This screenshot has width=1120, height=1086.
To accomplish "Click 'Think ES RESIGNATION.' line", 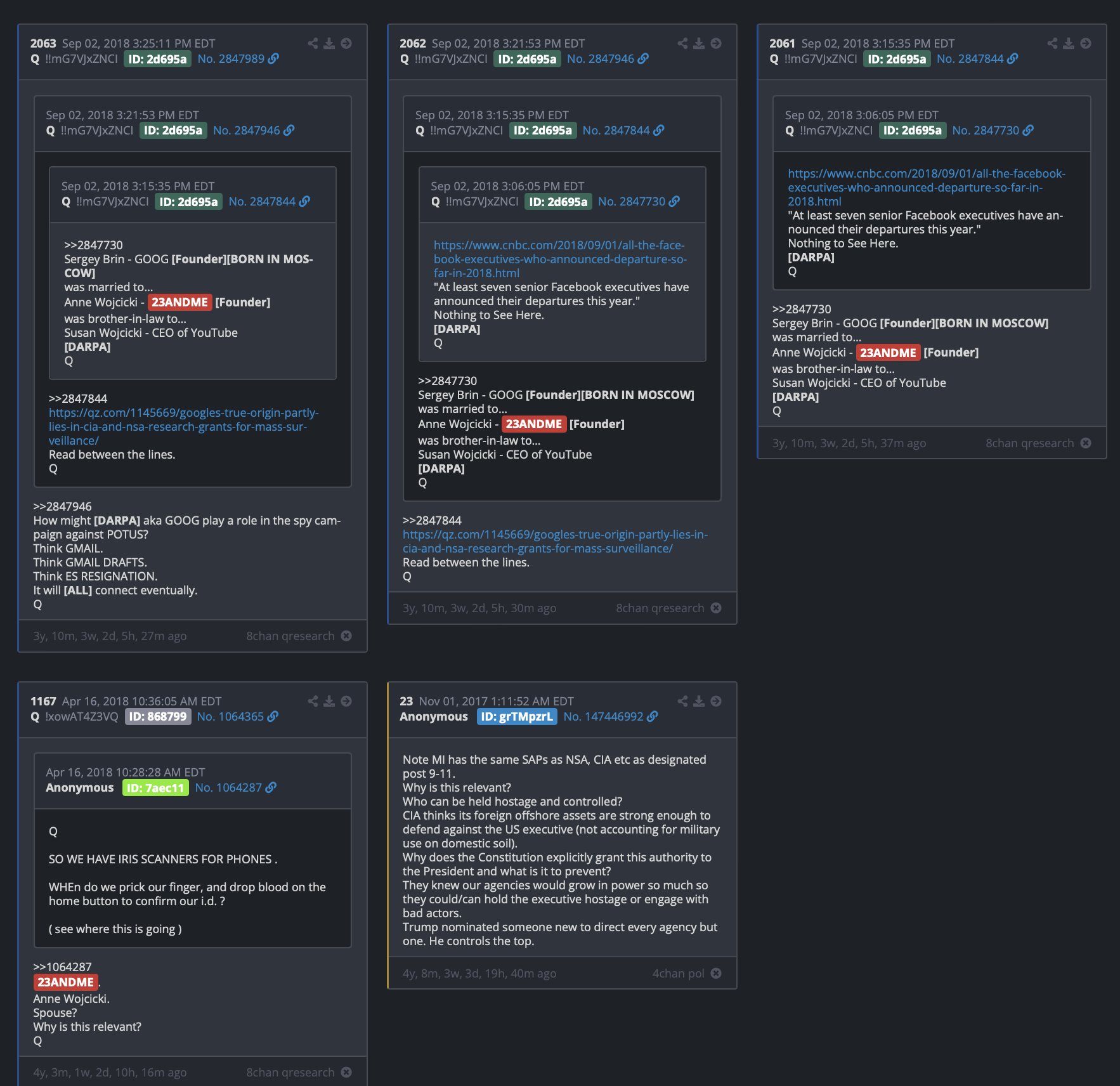I will [95, 576].
